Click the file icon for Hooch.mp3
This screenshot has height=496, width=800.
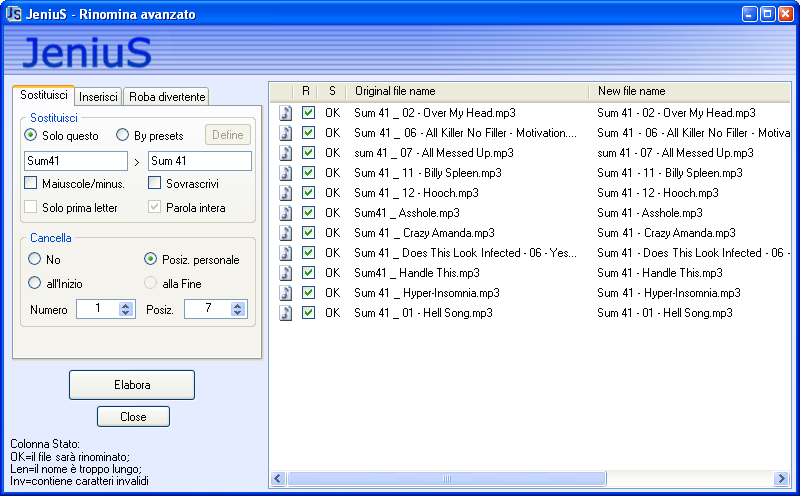[x=286, y=193]
